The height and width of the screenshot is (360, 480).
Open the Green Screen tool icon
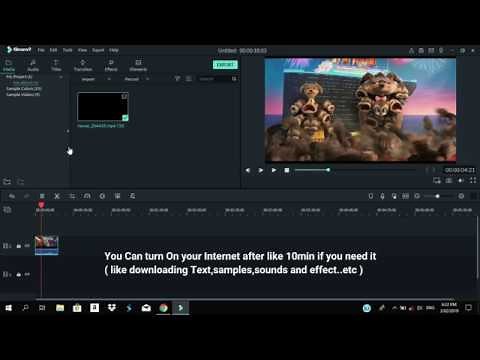[x=117, y=196]
